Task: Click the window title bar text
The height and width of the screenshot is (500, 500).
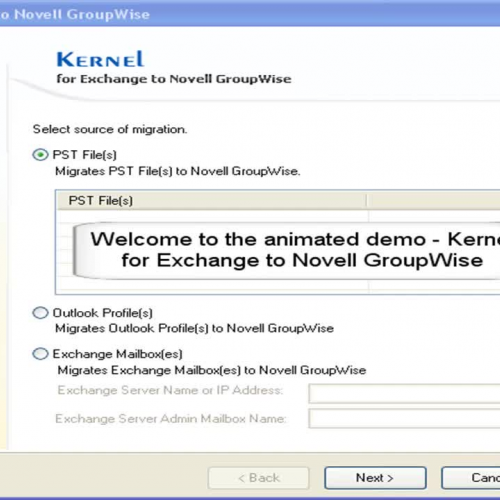Action: (x=75, y=15)
